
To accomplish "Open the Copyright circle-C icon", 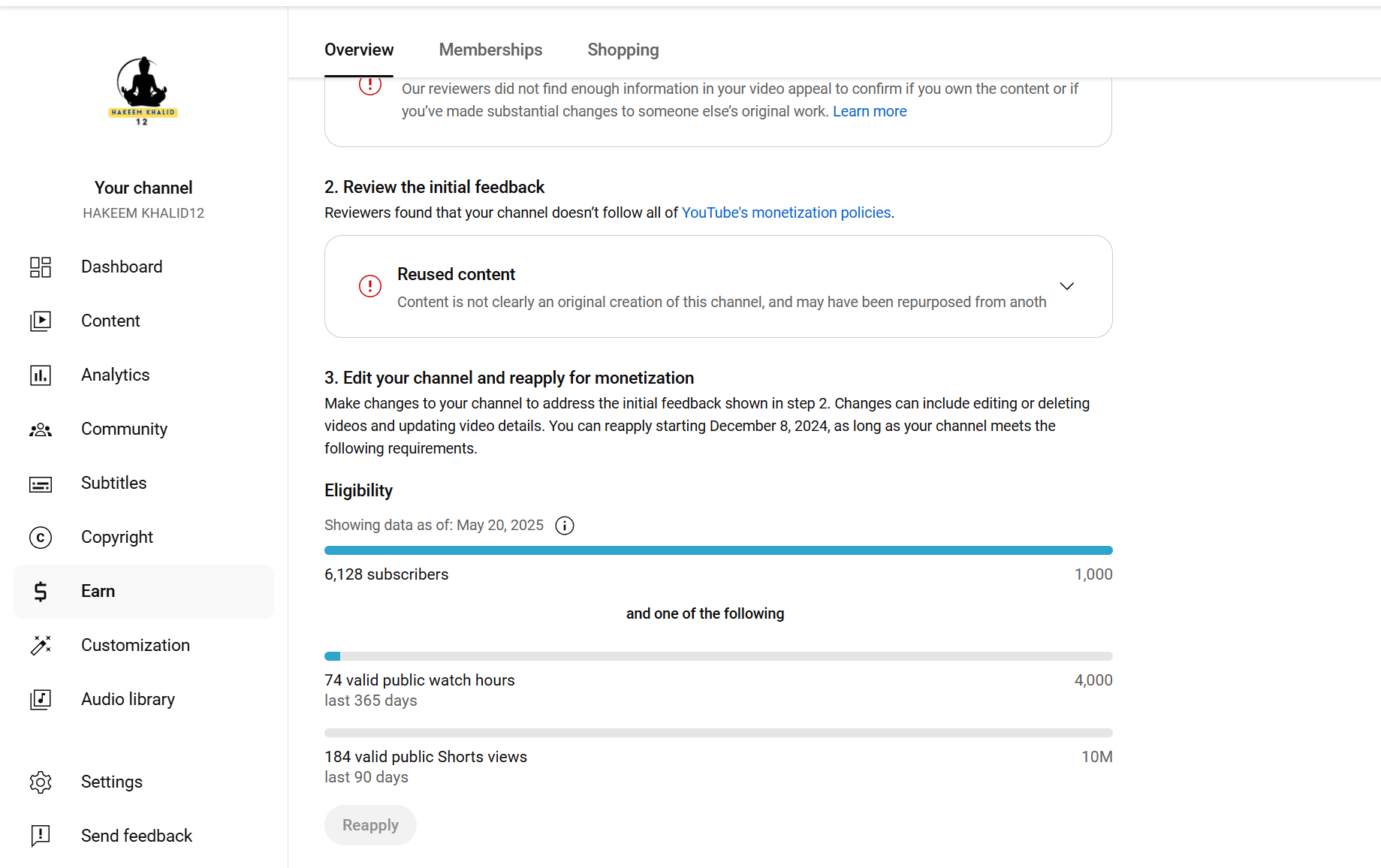I will (x=41, y=538).
